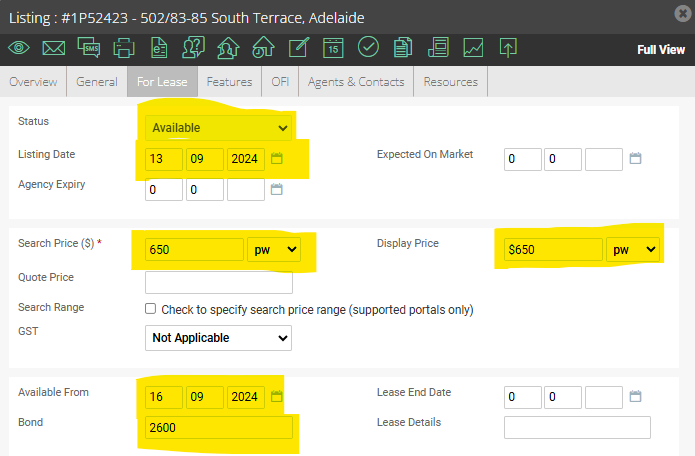Viewport: 695px width, 456px height.
Task: Open the Search Price pw period dropdown
Action: (x=274, y=249)
